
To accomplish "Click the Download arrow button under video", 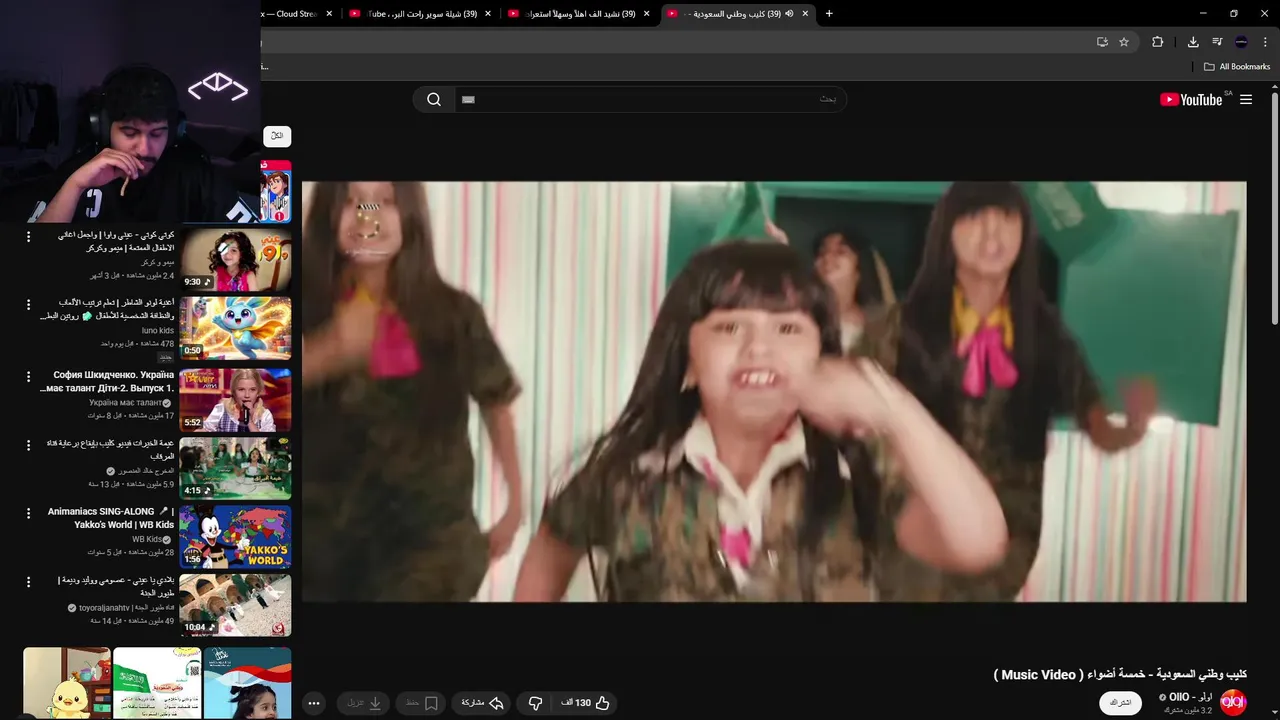I will pyautogui.click(x=365, y=703).
